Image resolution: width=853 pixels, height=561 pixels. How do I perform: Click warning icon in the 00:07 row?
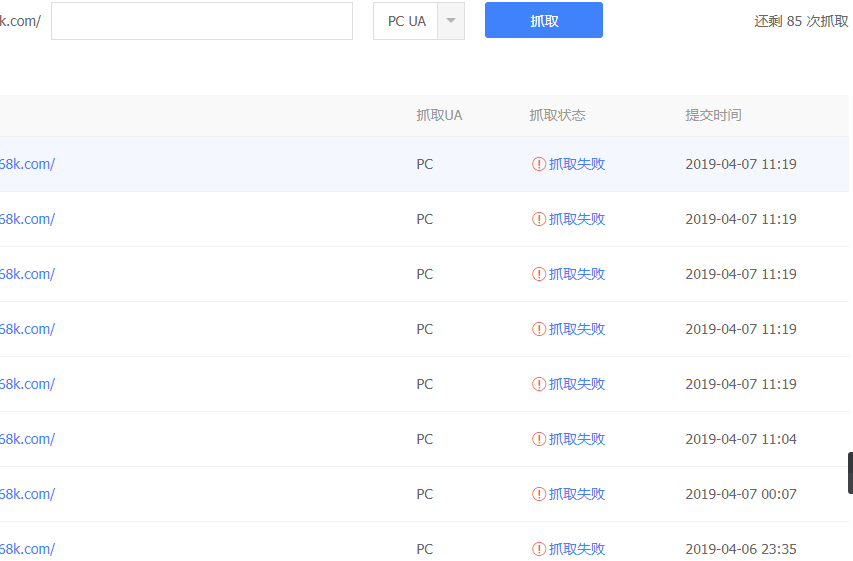pyautogui.click(x=539, y=494)
